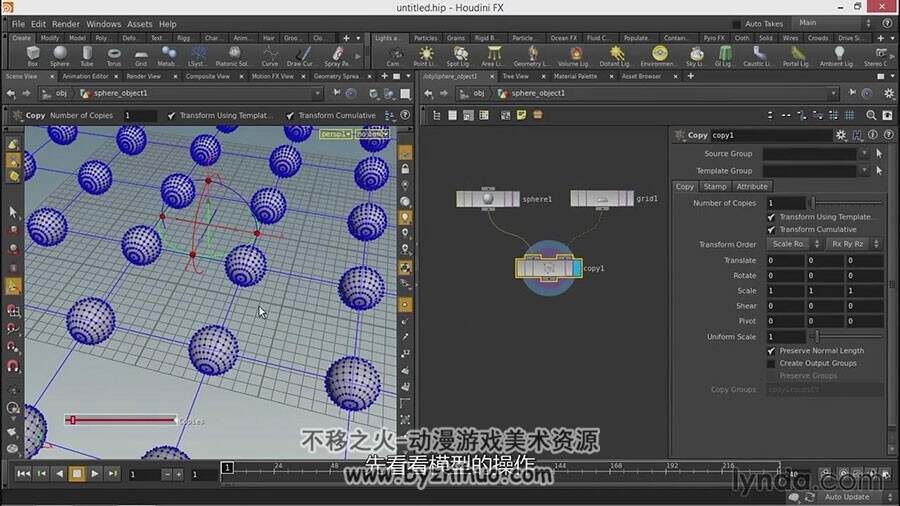Image resolution: width=900 pixels, height=506 pixels.
Task: Click the Copies handle slider in viewport
Action: 120,421
